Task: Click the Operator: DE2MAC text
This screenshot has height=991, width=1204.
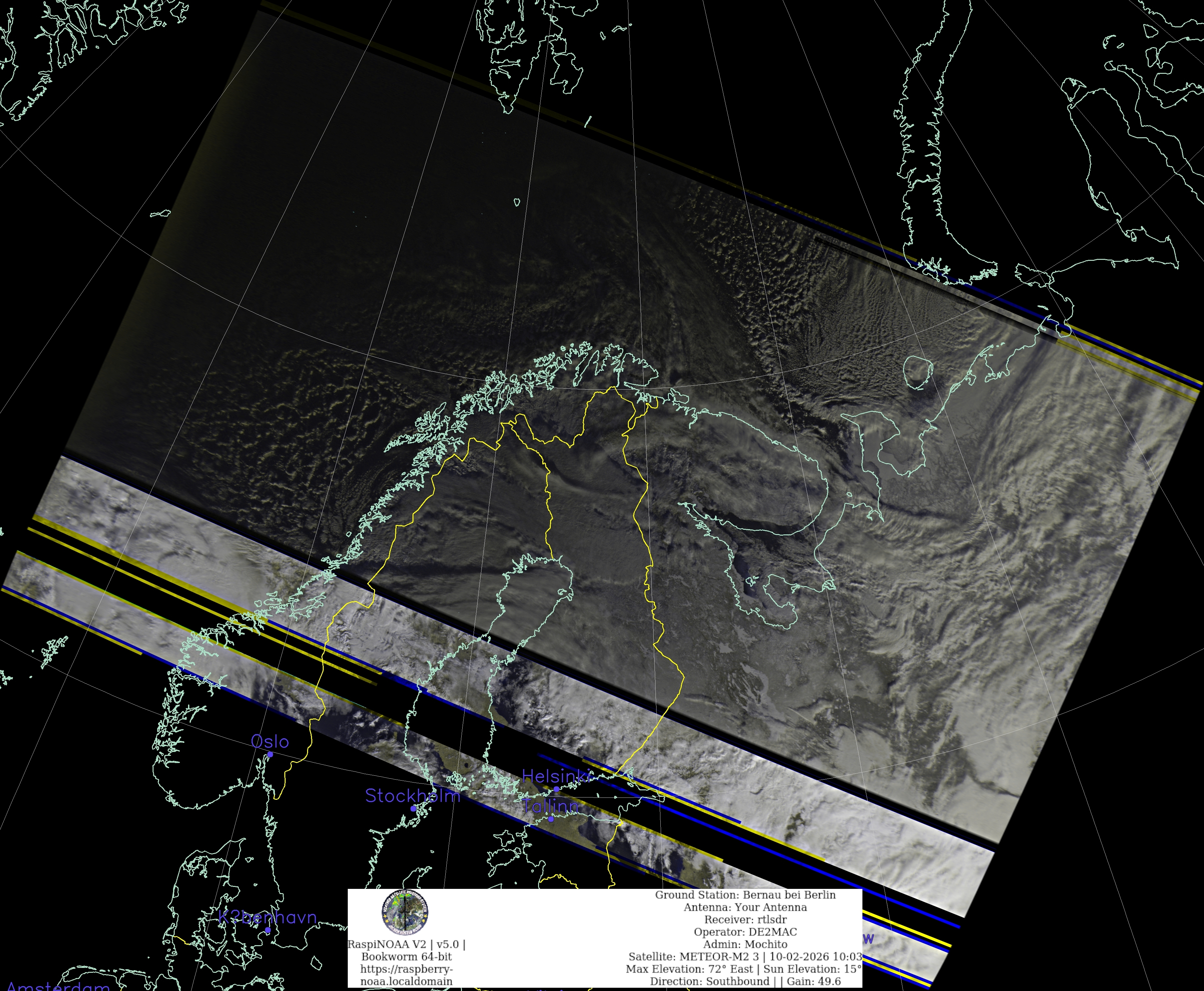Action: (x=745, y=931)
